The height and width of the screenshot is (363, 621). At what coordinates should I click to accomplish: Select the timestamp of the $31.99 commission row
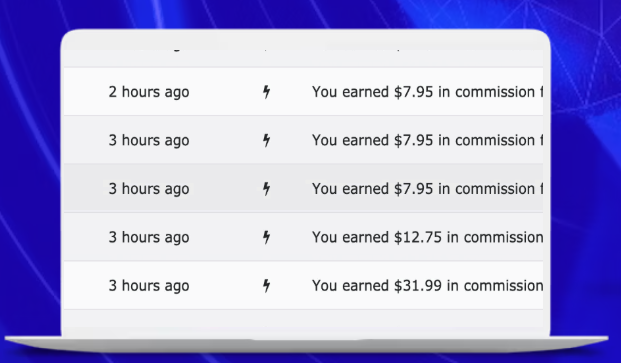(149, 286)
